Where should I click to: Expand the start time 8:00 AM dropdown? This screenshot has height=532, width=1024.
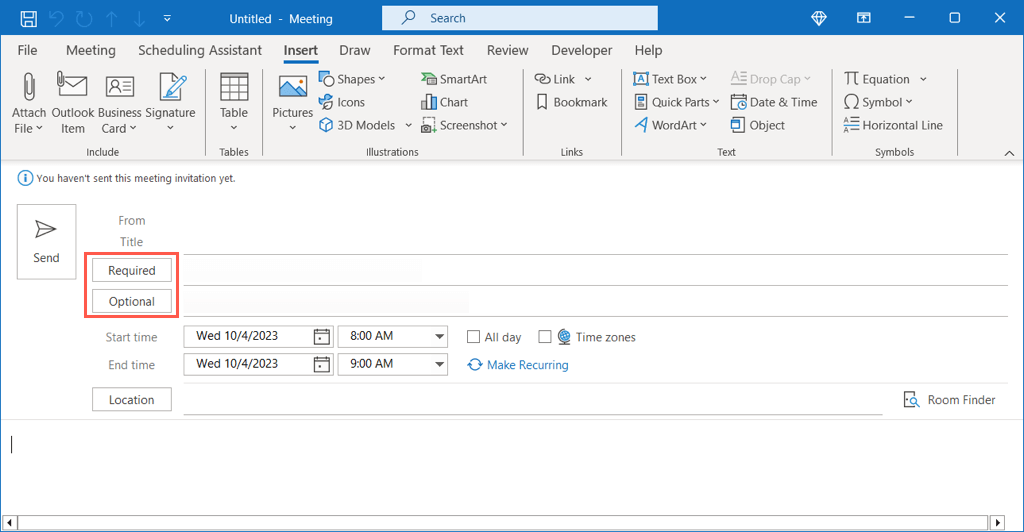pos(440,337)
